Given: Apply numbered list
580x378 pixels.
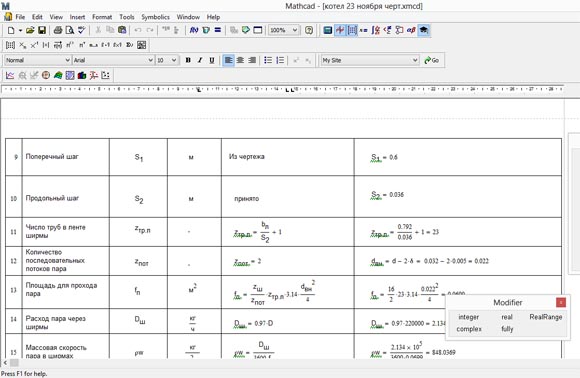Looking at the screenshot, I should pyautogui.click(x=280, y=60).
